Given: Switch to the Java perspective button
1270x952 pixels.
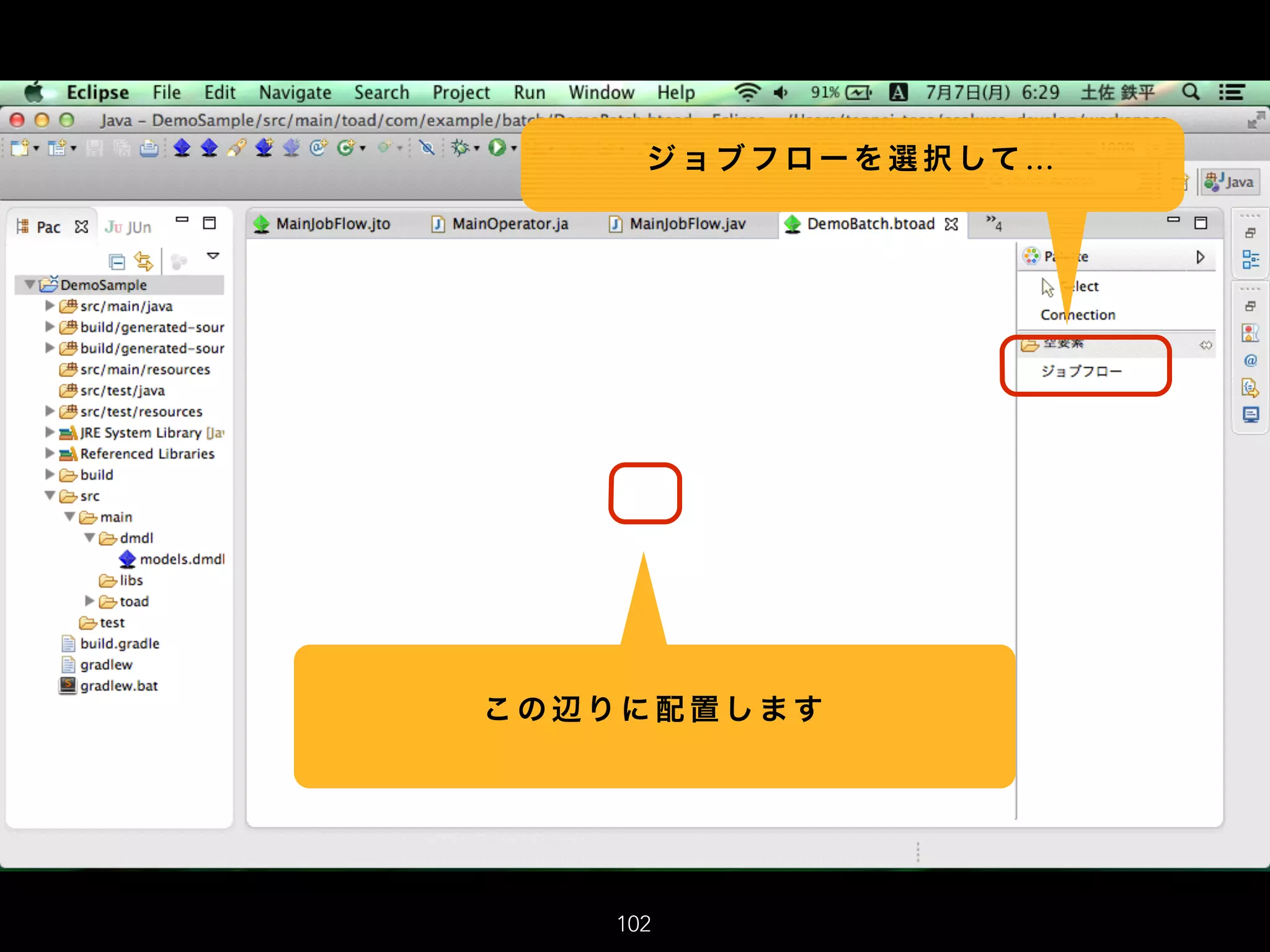Looking at the screenshot, I should pyautogui.click(x=1229, y=182).
